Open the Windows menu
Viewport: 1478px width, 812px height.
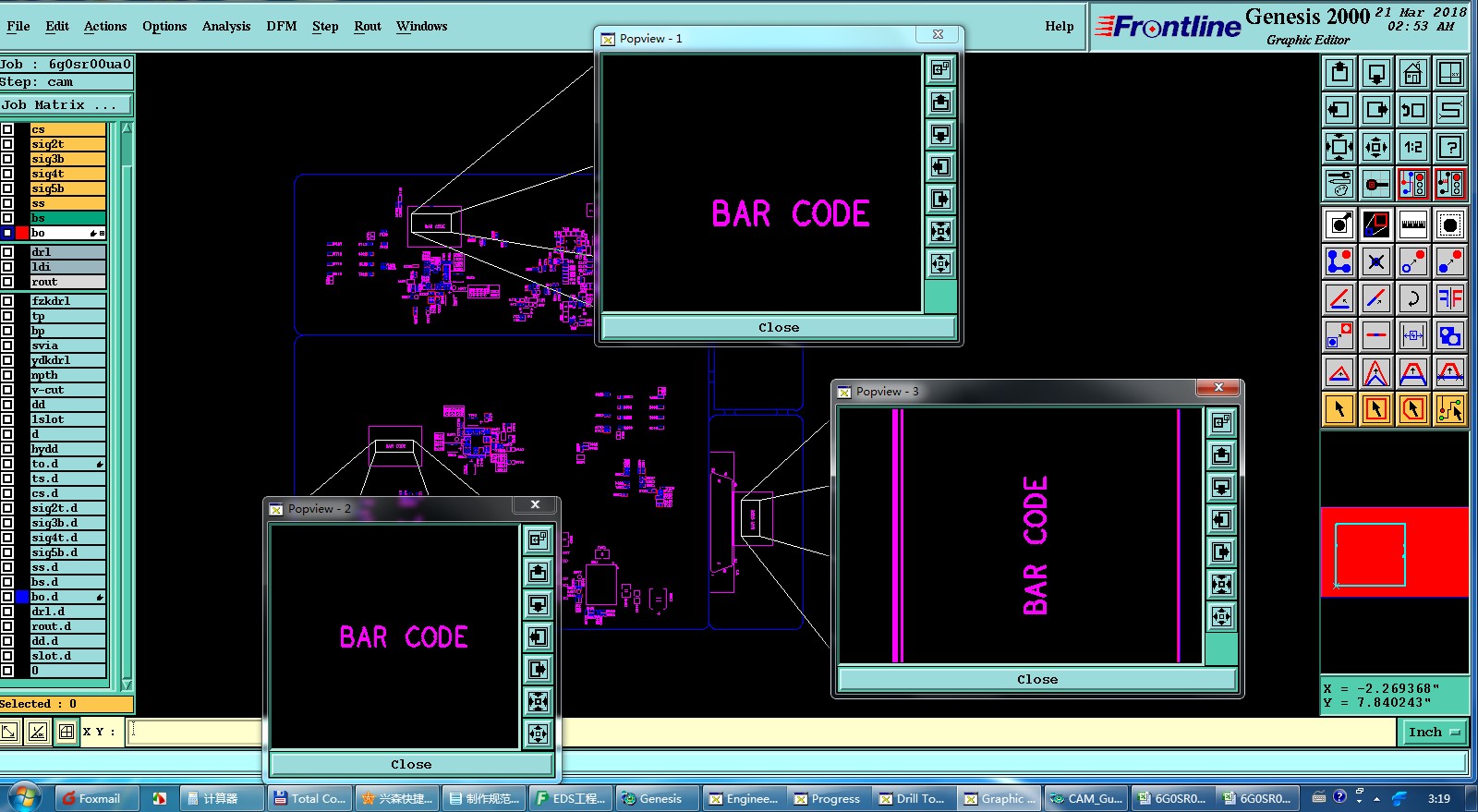pyautogui.click(x=422, y=26)
